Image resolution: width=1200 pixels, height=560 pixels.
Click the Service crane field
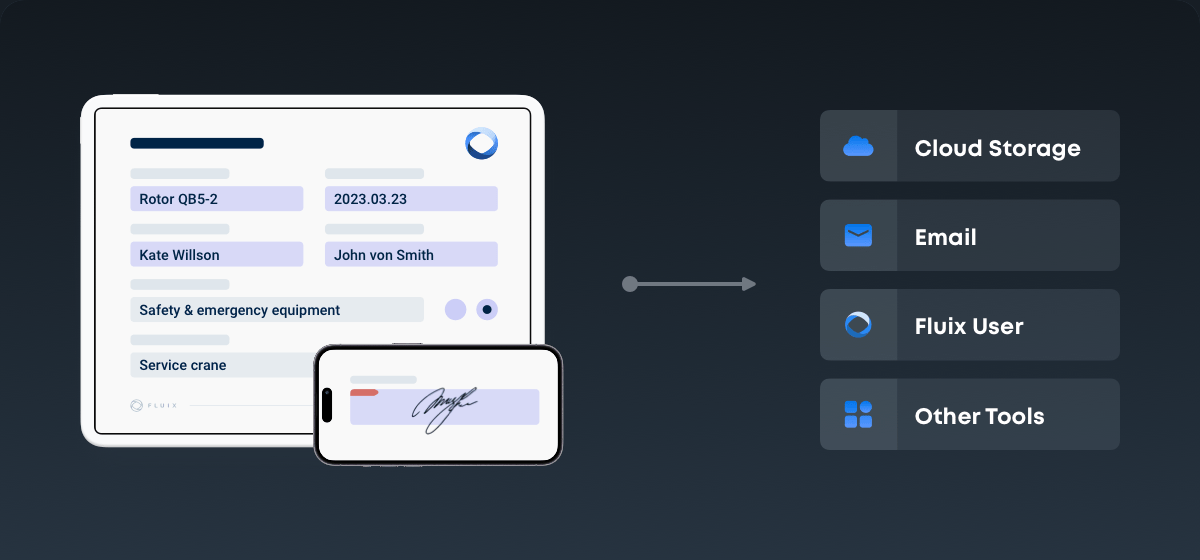(x=222, y=365)
